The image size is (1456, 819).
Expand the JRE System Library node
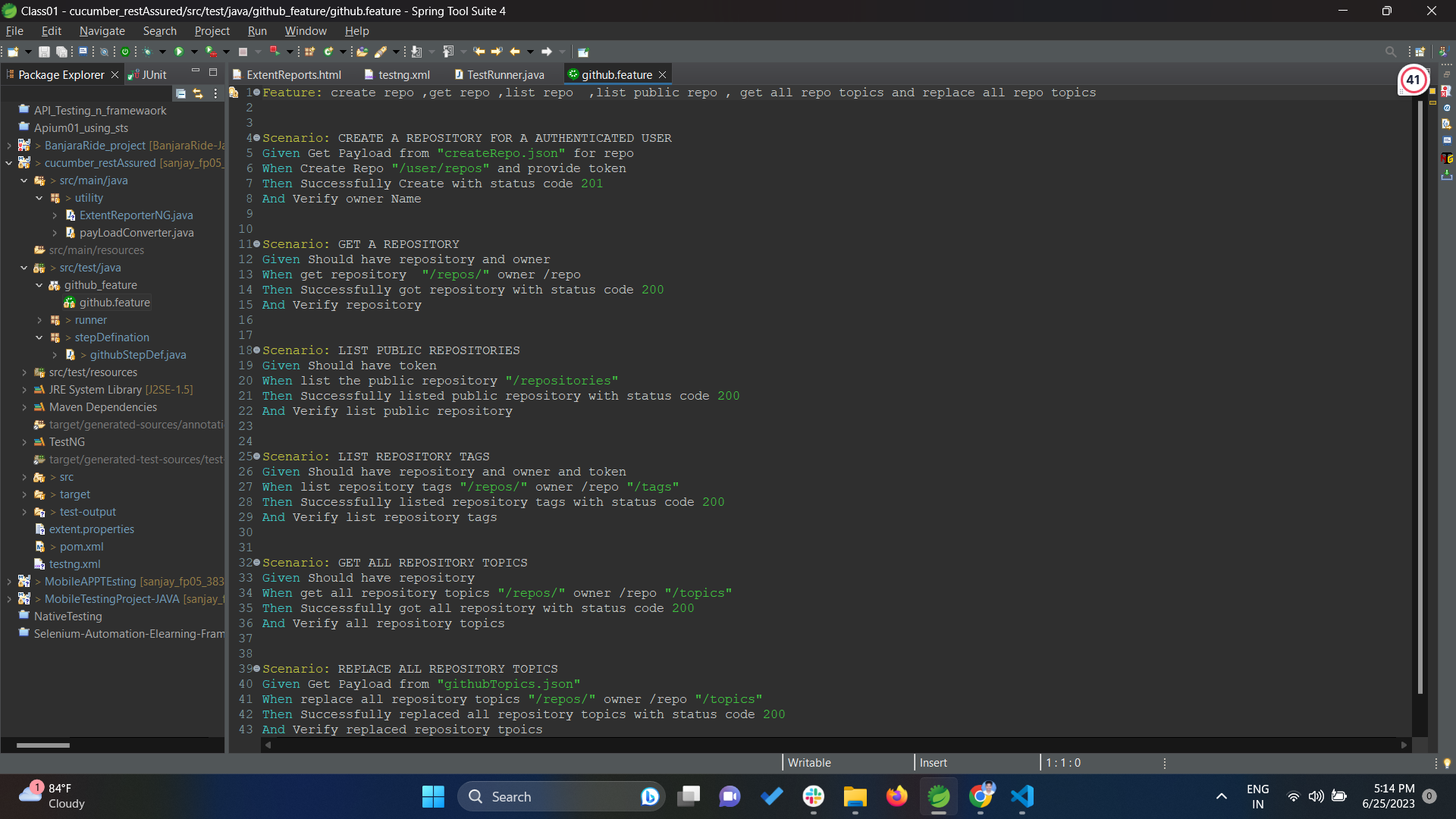tap(24, 390)
